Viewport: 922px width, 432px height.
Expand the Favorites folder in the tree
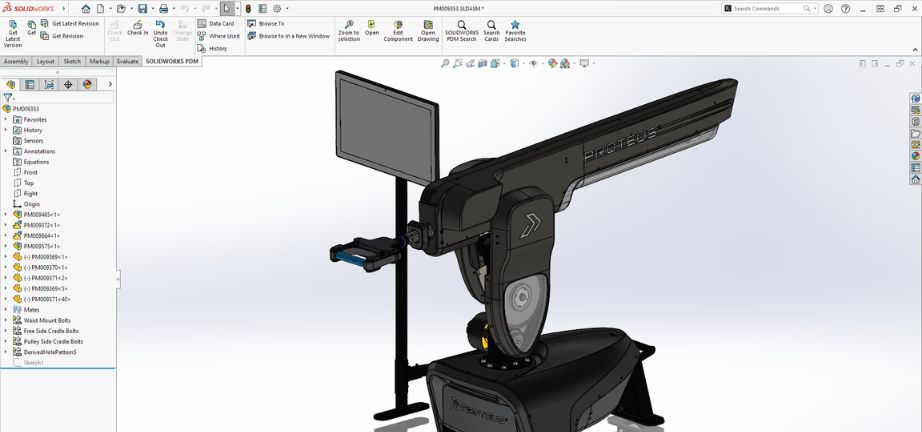[6, 119]
